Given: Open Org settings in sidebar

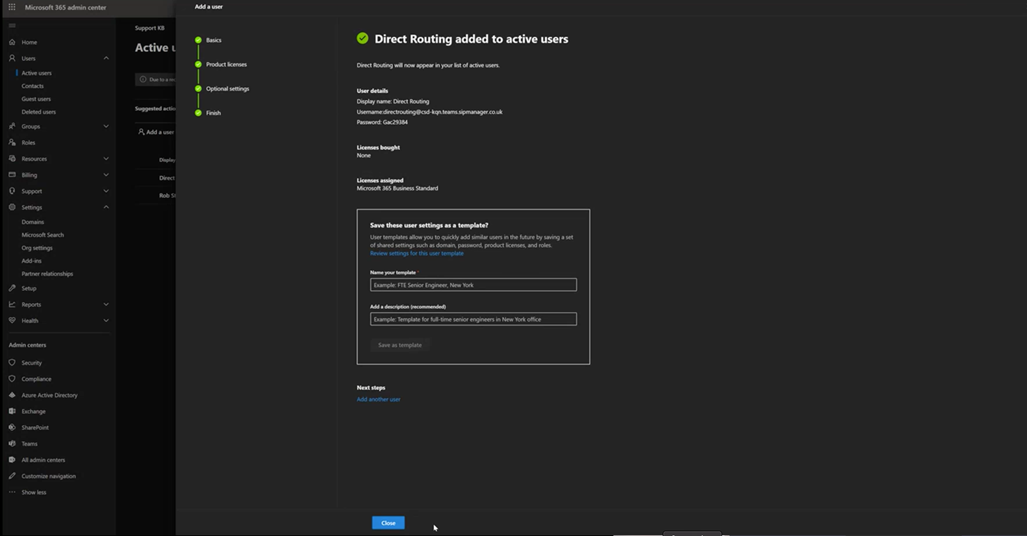Looking at the screenshot, I should coord(37,248).
